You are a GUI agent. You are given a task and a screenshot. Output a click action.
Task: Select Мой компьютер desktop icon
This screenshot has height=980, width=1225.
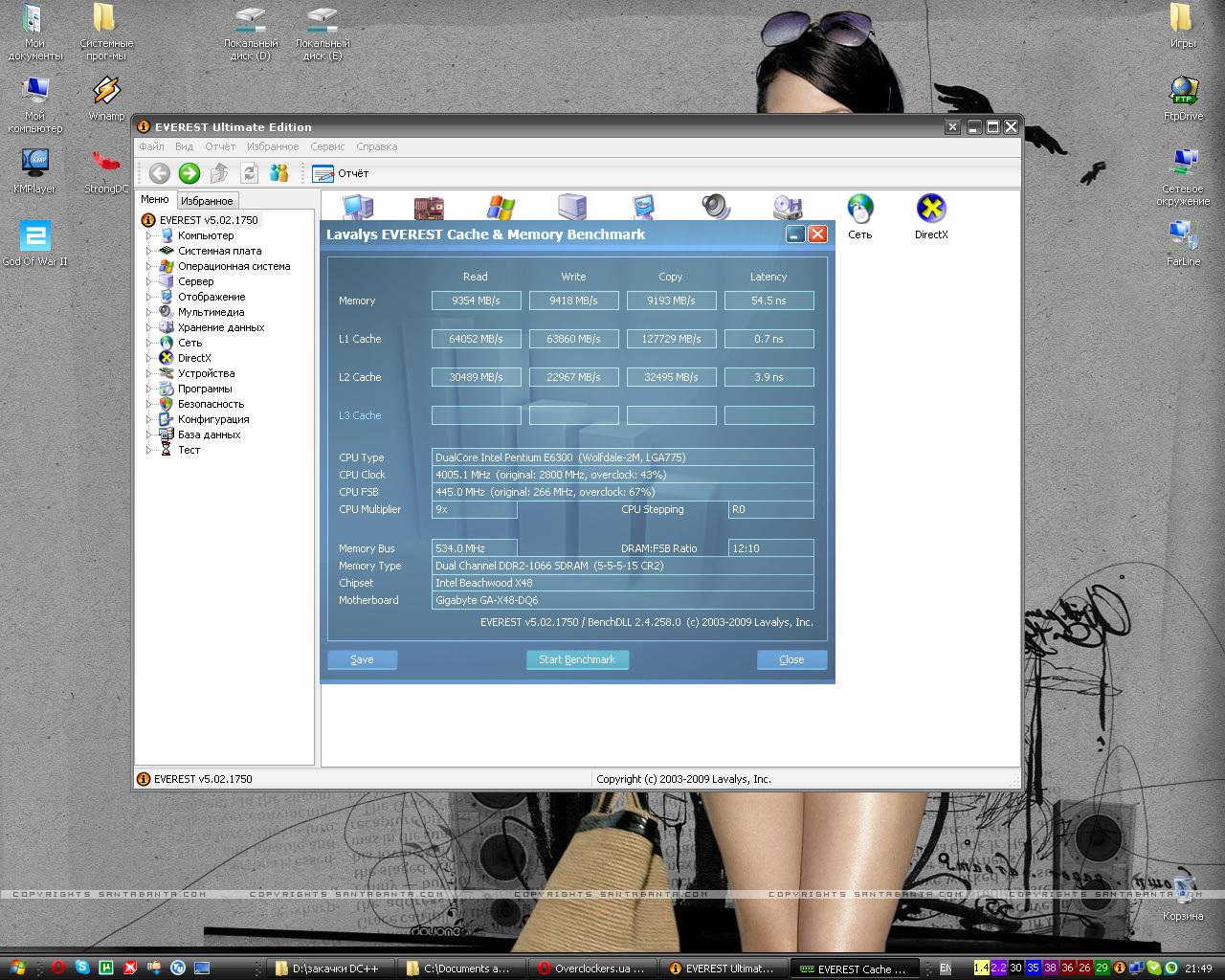tap(35, 105)
